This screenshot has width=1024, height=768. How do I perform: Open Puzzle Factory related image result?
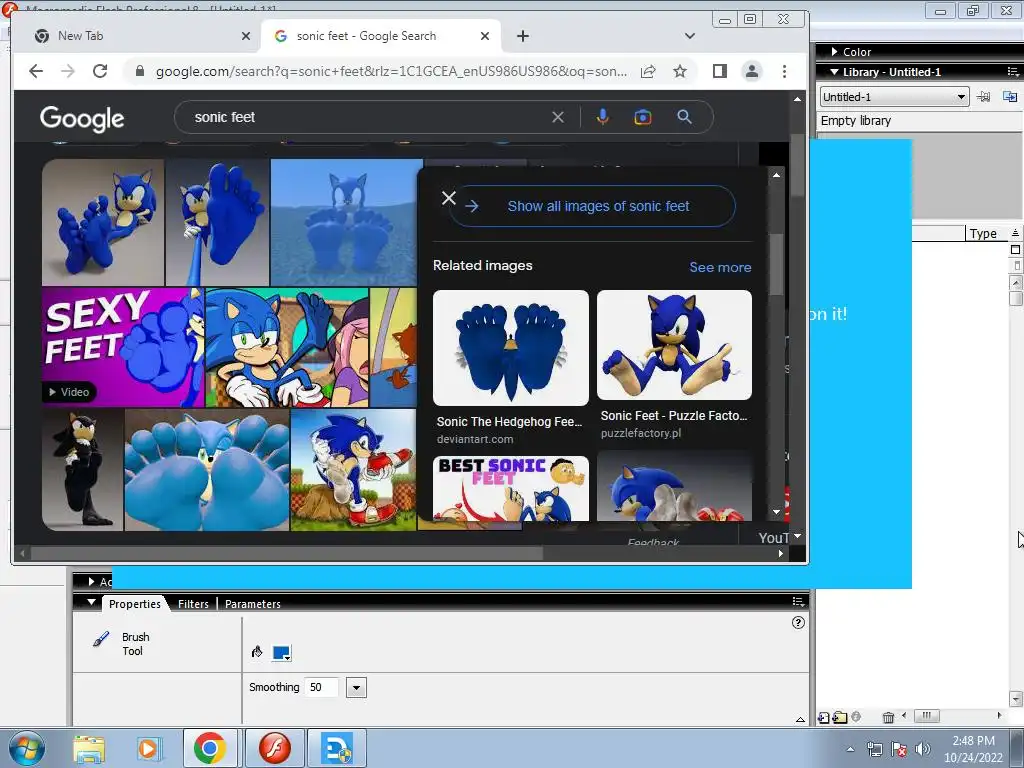pyautogui.click(x=674, y=365)
